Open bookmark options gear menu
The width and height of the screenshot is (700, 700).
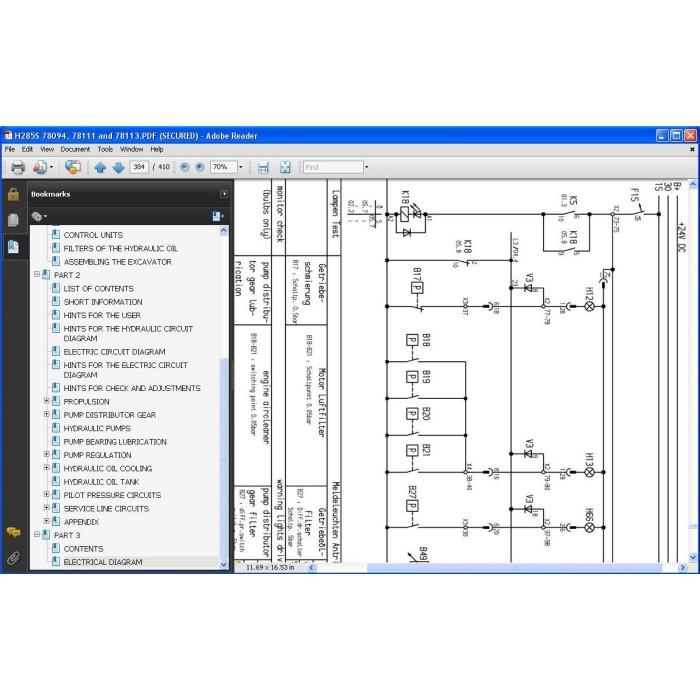[39, 217]
